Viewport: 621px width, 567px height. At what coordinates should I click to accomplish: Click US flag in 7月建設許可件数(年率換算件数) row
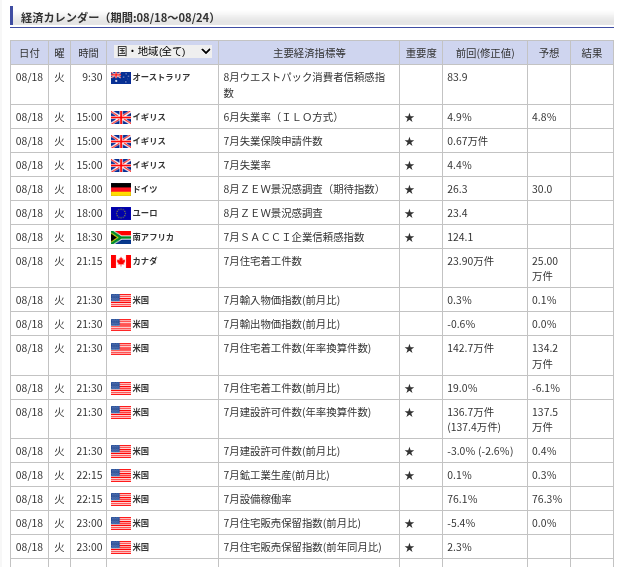click(x=121, y=412)
